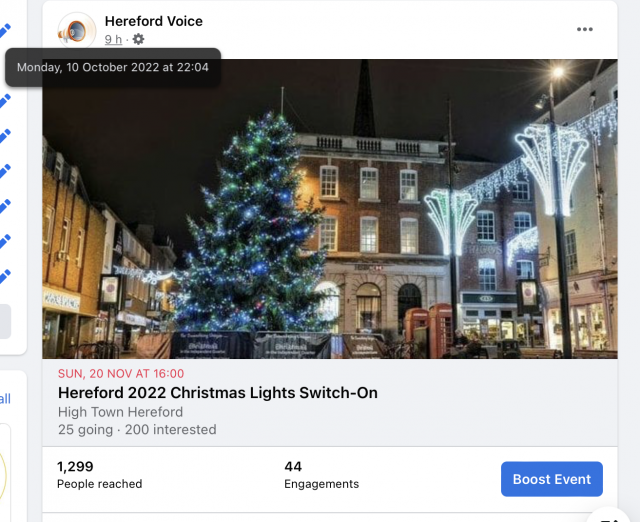This screenshot has height=522, width=640.
Task: Click the topmost pencil edit icon on left edge
Action: pyautogui.click(x=5, y=100)
